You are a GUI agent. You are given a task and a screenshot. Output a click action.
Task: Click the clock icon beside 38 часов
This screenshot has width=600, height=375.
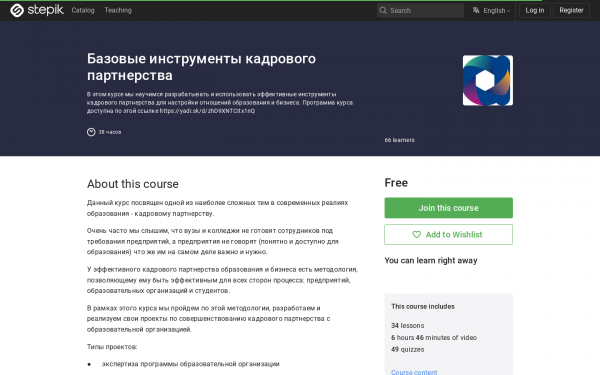(x=91, y=132)
